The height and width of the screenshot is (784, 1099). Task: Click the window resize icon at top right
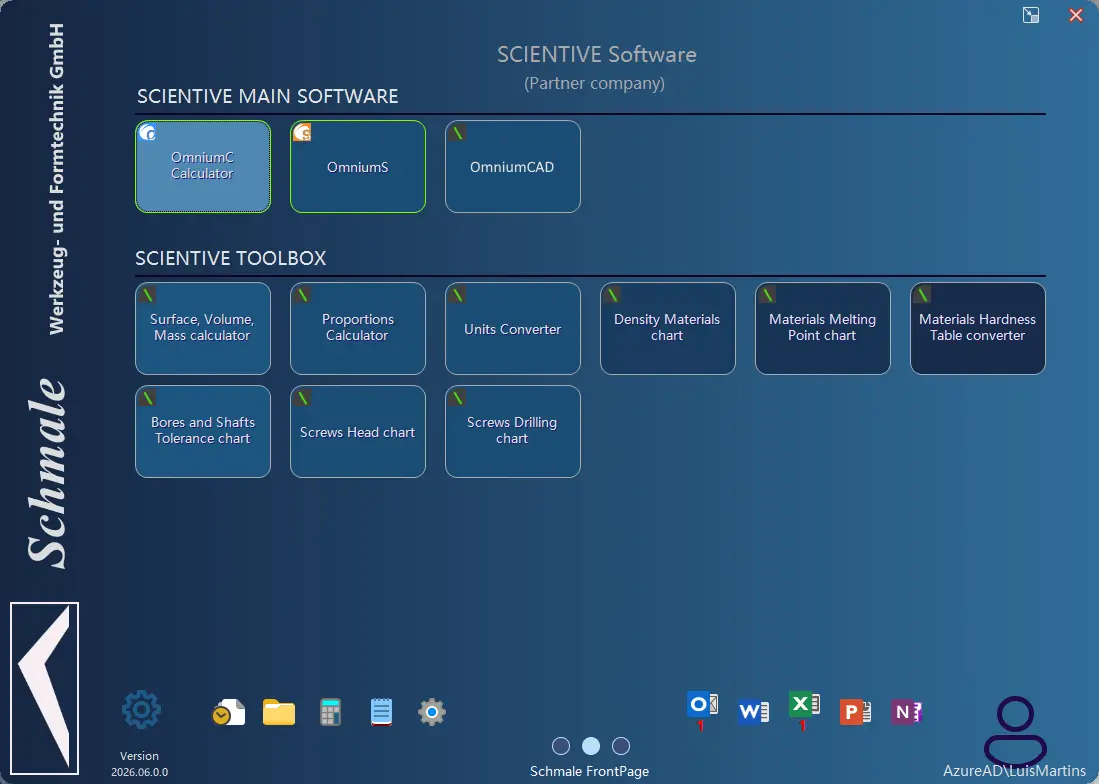1031,15
